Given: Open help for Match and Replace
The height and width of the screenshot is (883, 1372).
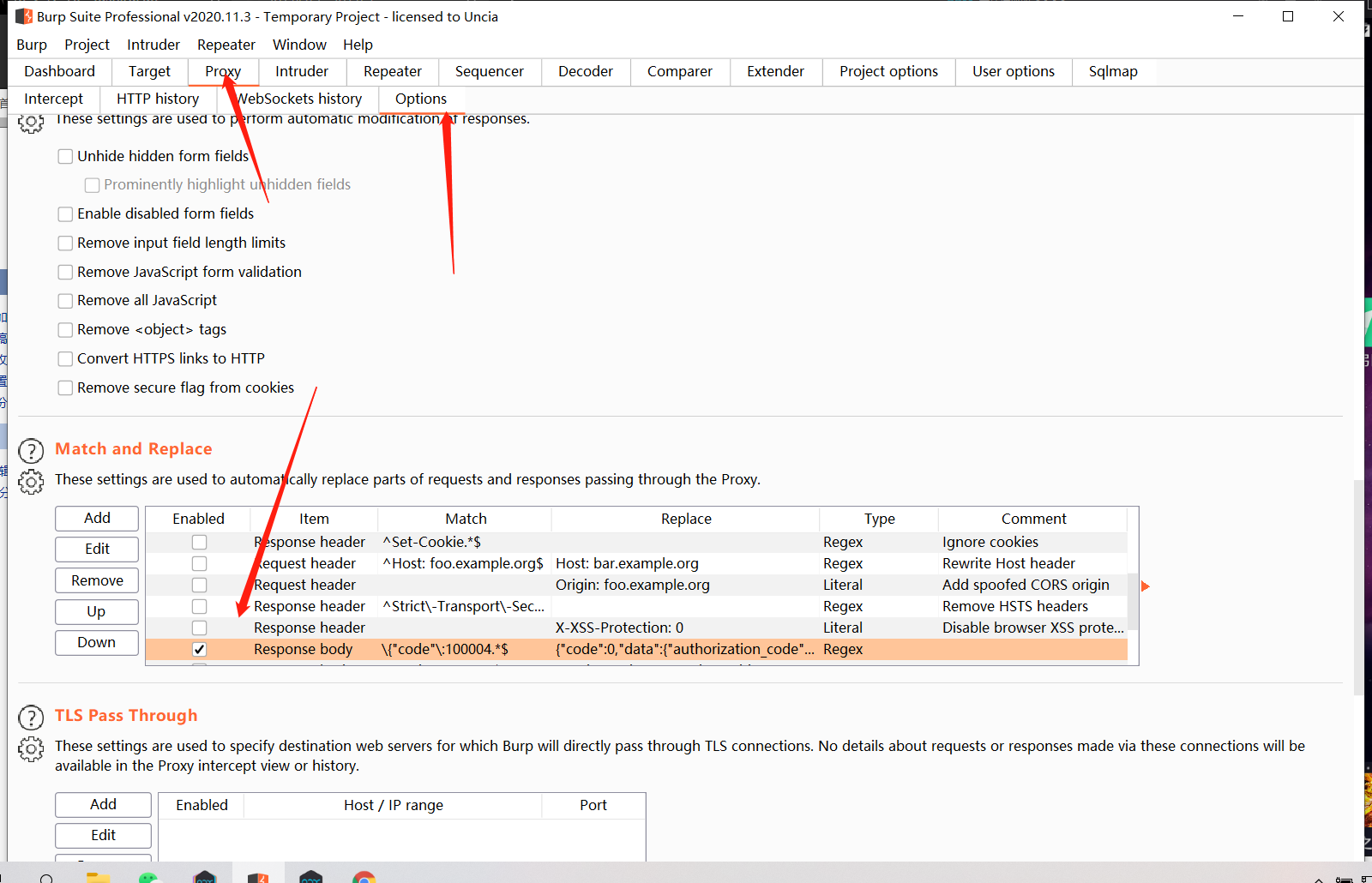Looking at the screenshot, I should coord(31,451).
